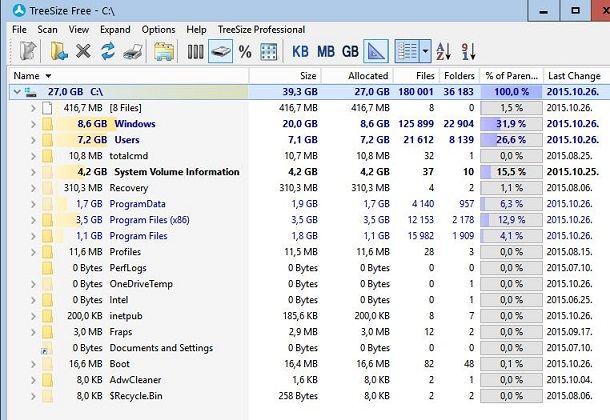Click the shortcut folder icon of Documents and Settings

click(x=47, y=348)
